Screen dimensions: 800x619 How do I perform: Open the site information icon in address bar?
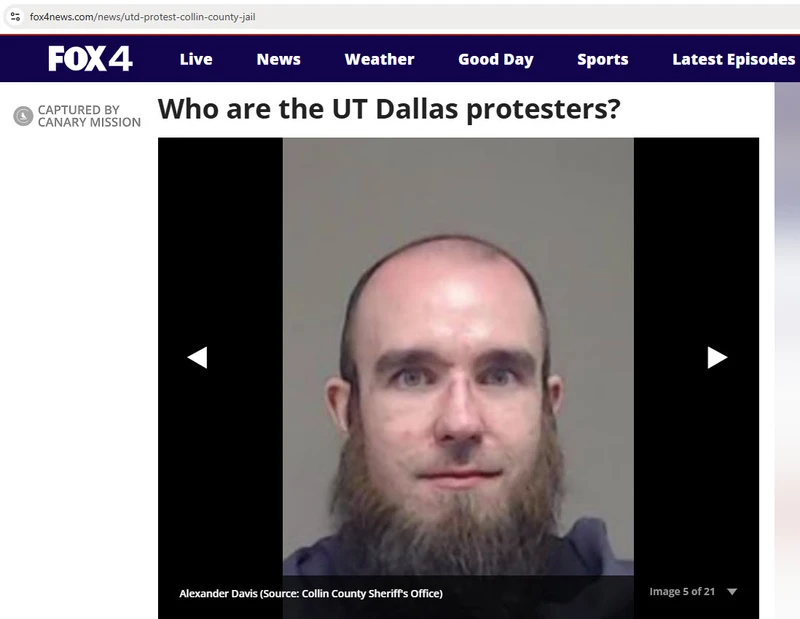pos(15,16)
